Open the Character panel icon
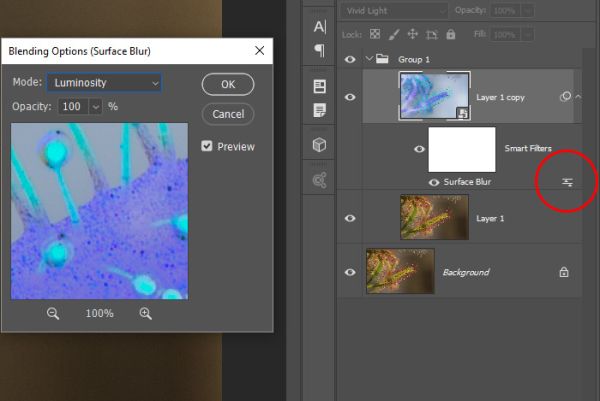600x401 pixels. click(320, 27)
